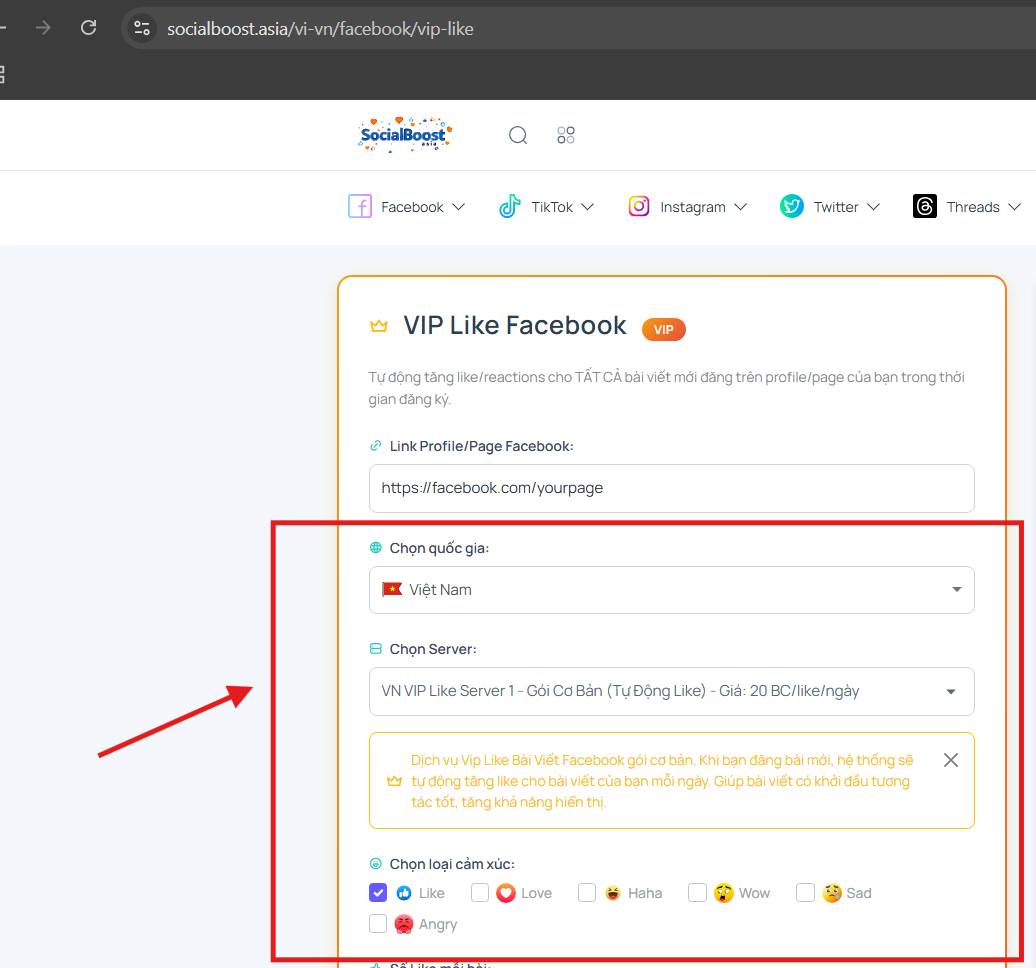Select the TikTok platform icon
This screenshot has width=1036, height=968.
tap(509, 206)
